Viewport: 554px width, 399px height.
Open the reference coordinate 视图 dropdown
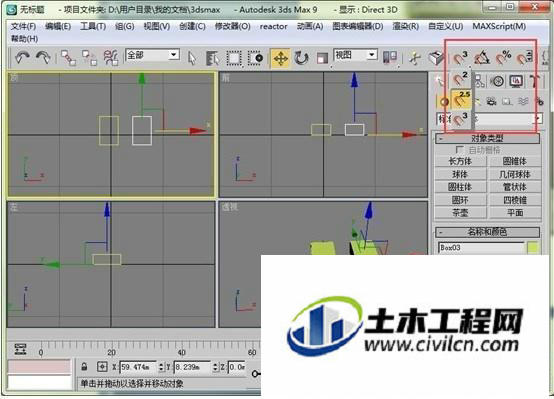(x=371, y=55)
